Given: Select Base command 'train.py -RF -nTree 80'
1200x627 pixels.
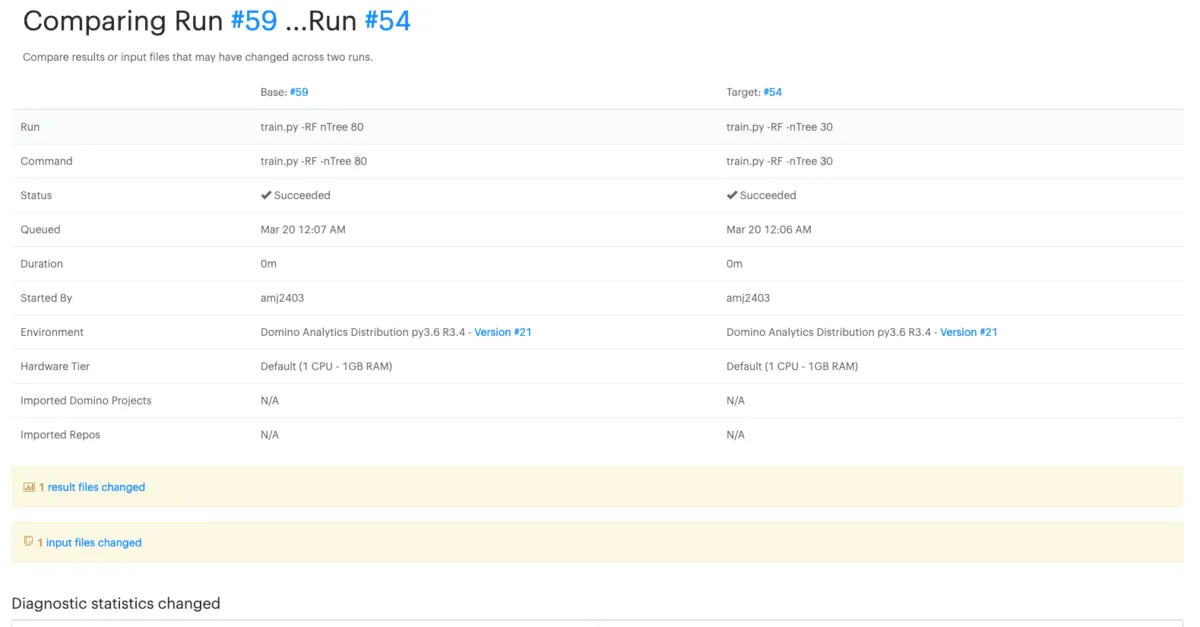Looking at the screenshot, I should (x=314, y=161).
